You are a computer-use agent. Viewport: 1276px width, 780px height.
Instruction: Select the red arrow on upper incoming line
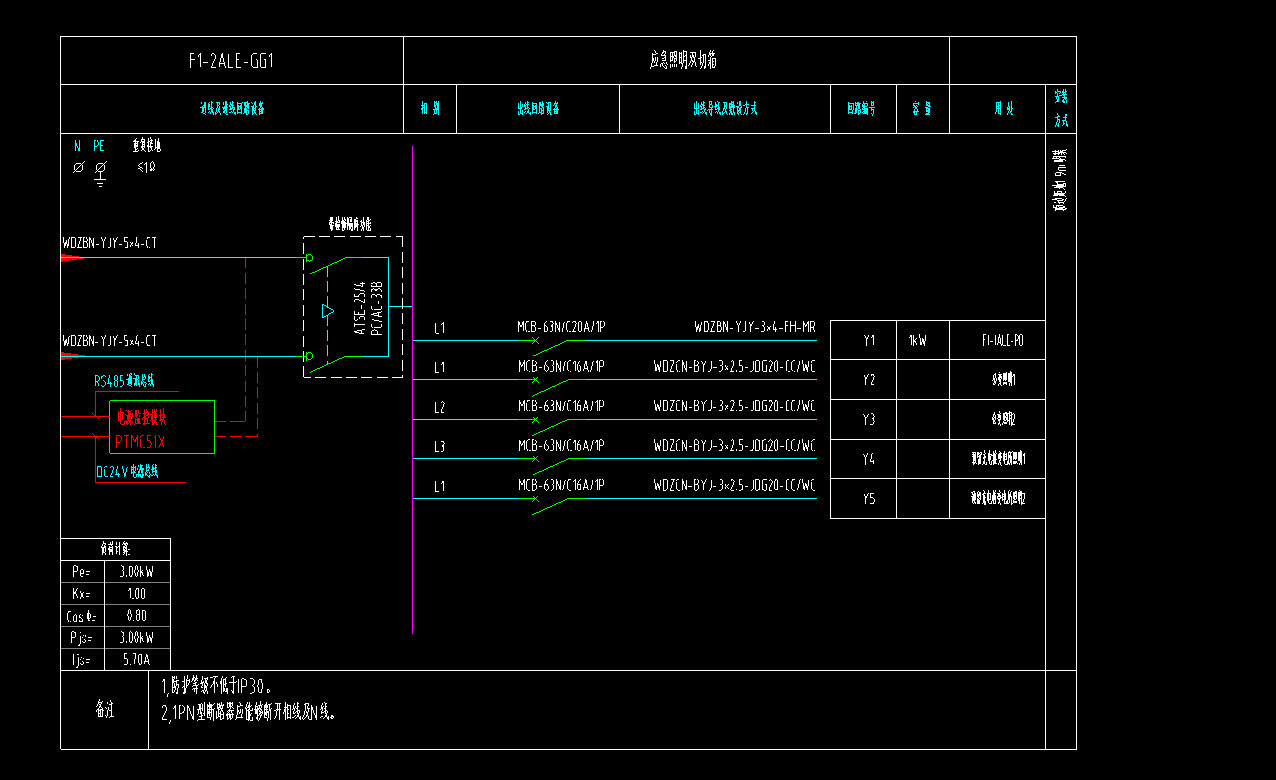click(x=73, y=258)
